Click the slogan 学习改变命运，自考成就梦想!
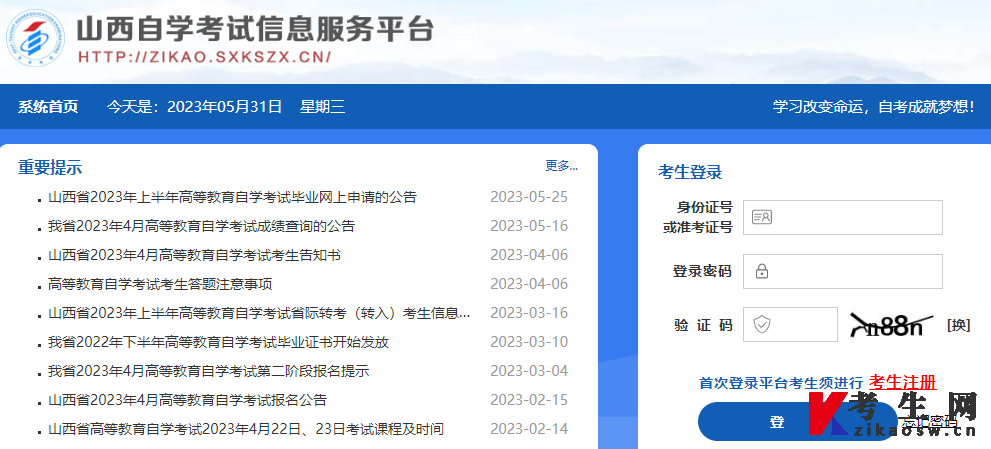 (x=873, y=106)
